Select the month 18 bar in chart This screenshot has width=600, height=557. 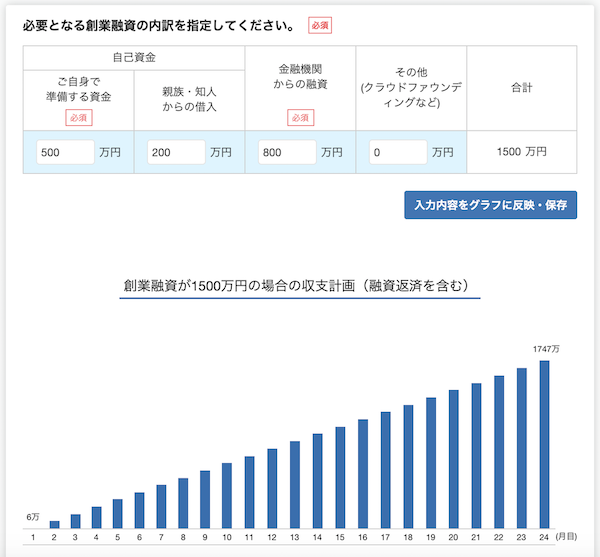409,466
